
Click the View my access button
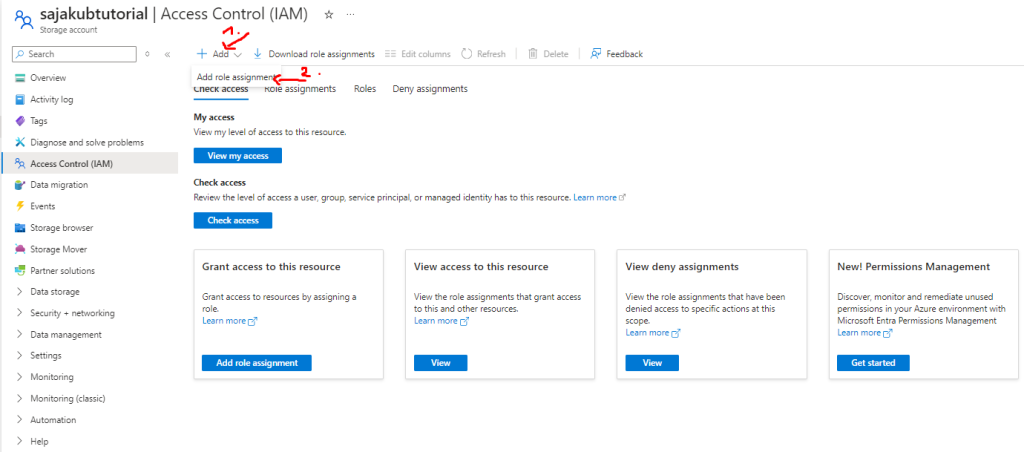click(x=238, y=155)
